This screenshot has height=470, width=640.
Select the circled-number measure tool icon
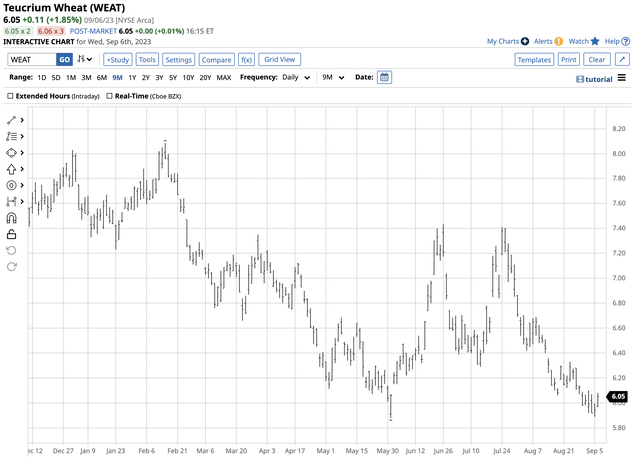point(11,185)
